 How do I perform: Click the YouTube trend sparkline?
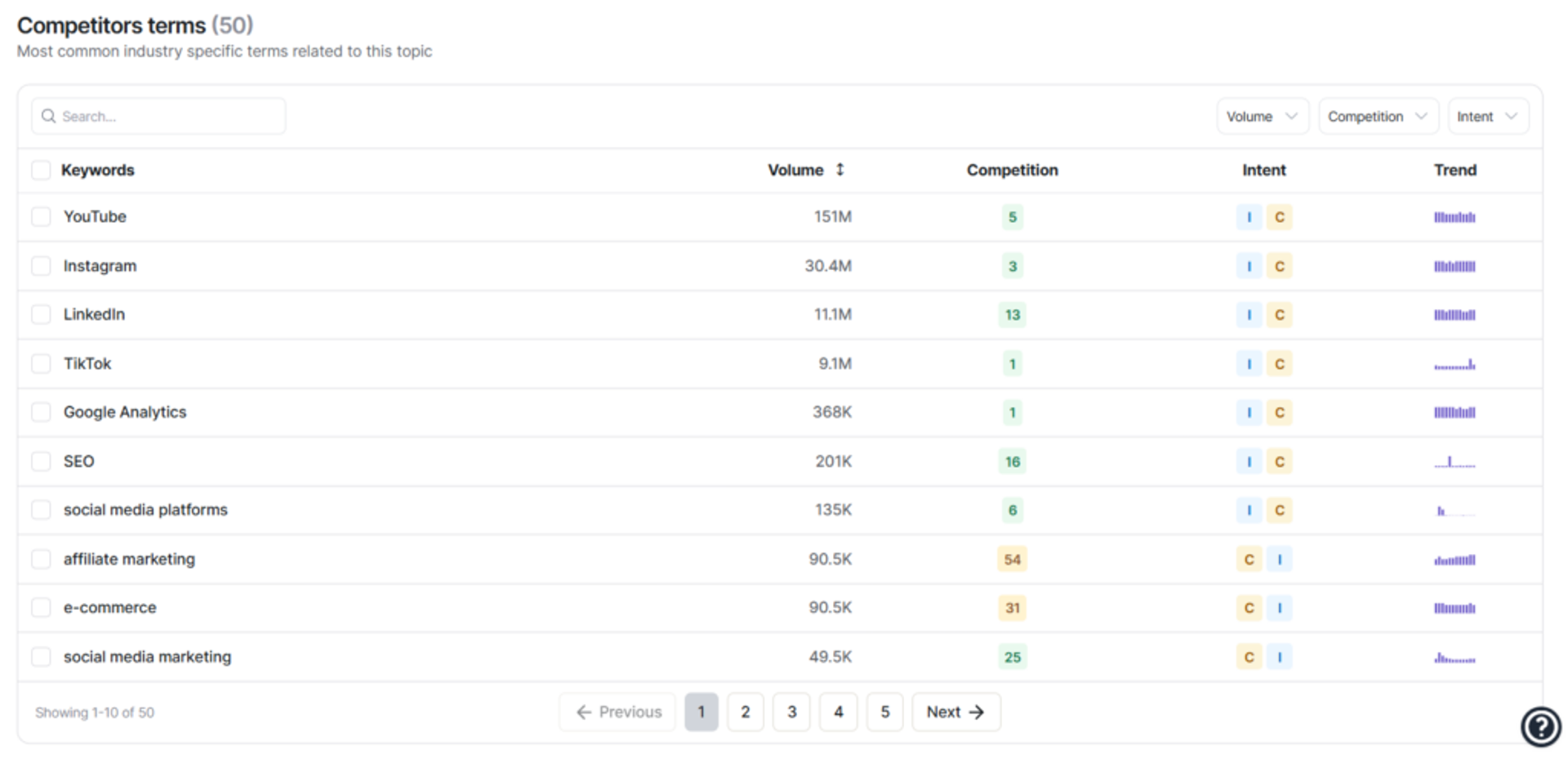(1454, 217)
